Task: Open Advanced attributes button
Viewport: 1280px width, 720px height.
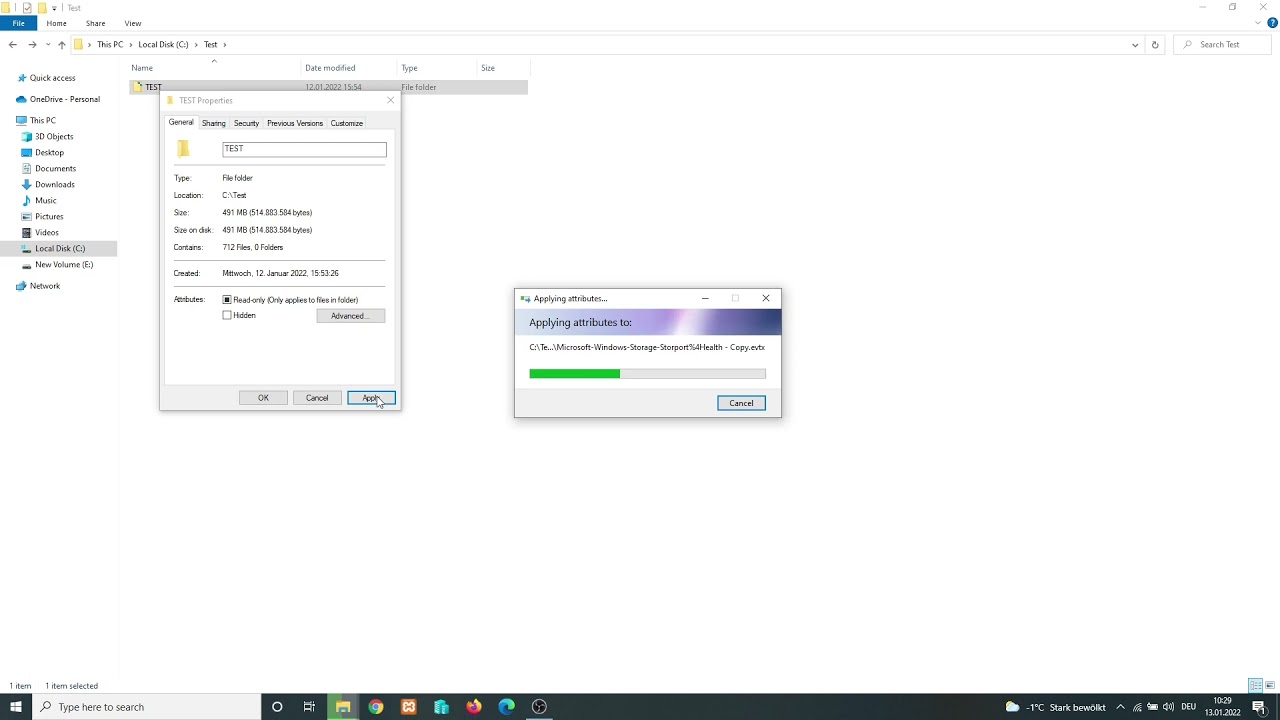Action: tap(350, 316)
